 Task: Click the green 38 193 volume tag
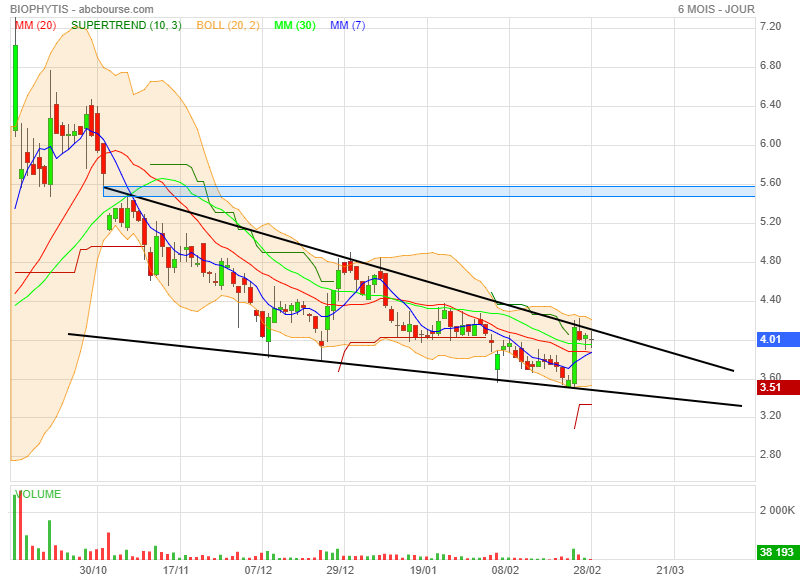777,552
